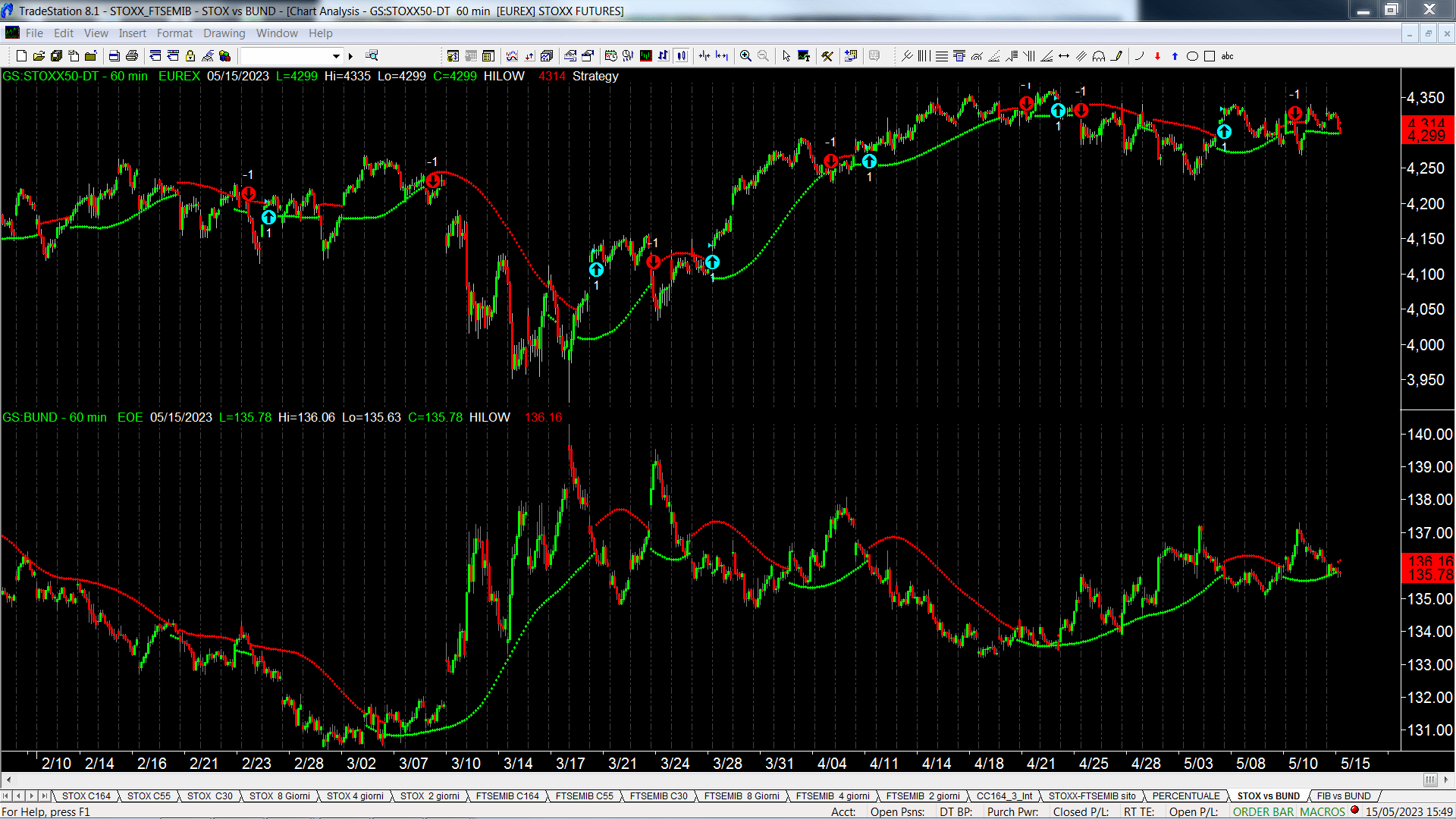
Task: Switch to the STOX C164 tab
Action: pos(86,796)
